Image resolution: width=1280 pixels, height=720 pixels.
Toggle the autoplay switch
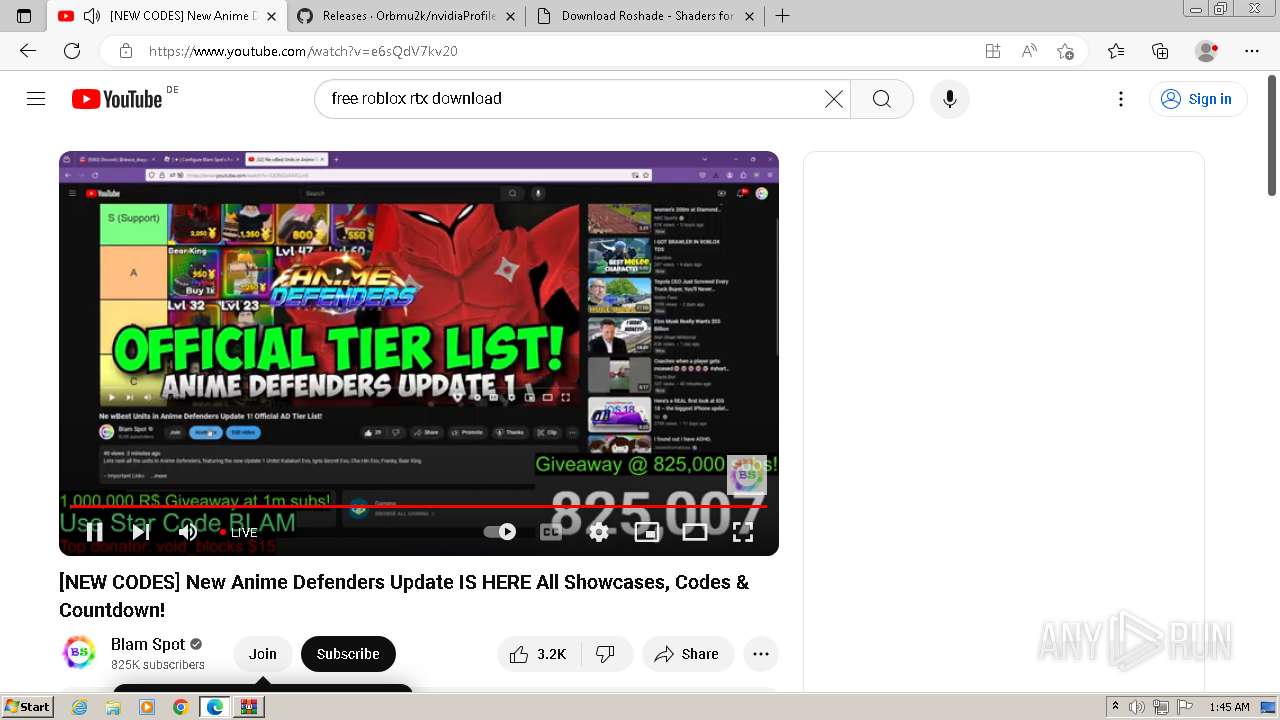500,532
